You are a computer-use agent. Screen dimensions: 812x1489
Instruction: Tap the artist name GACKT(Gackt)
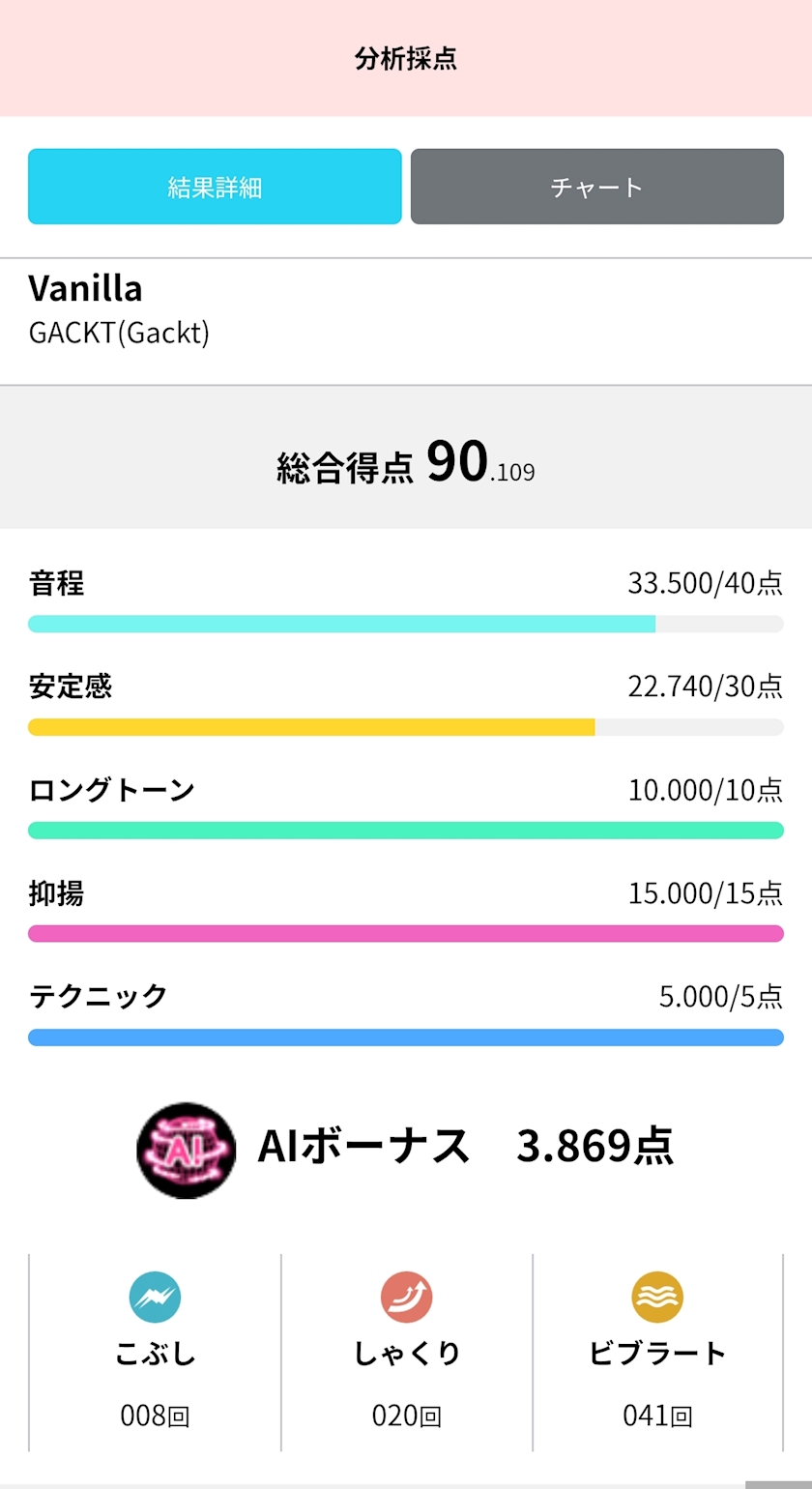coord(119,333)
